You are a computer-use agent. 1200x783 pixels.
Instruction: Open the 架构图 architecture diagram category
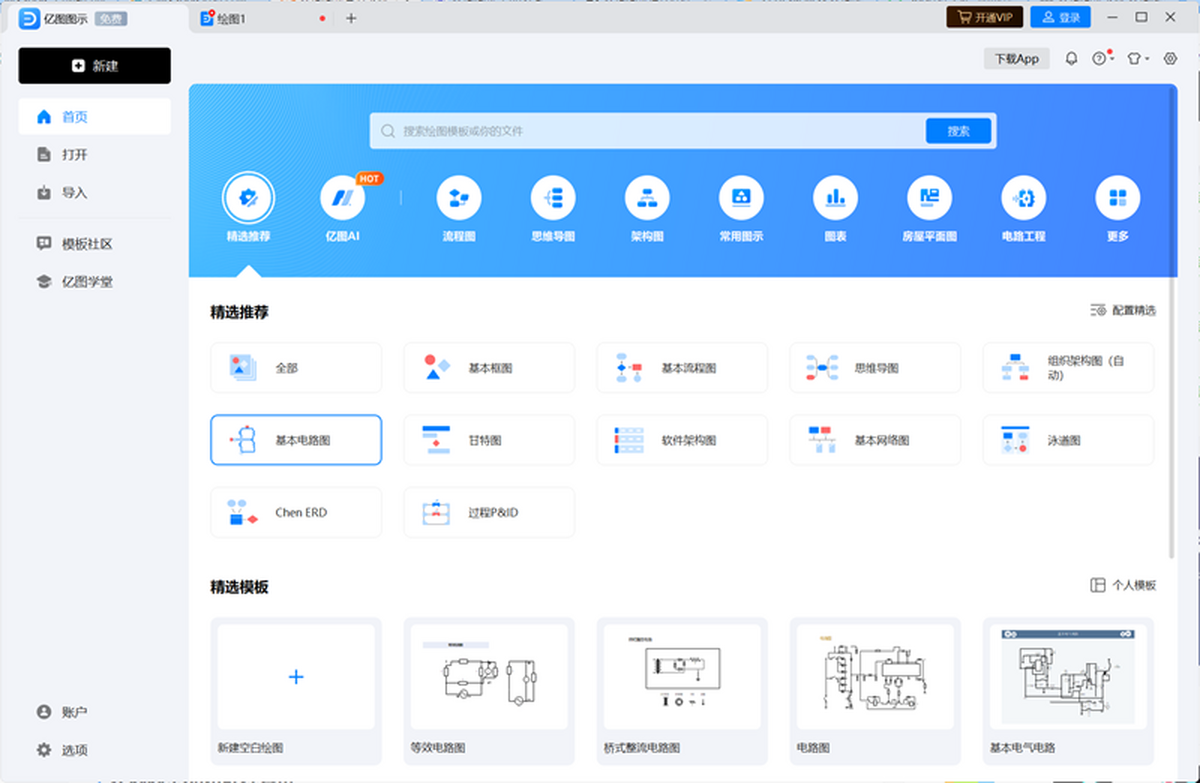point(647,200)
